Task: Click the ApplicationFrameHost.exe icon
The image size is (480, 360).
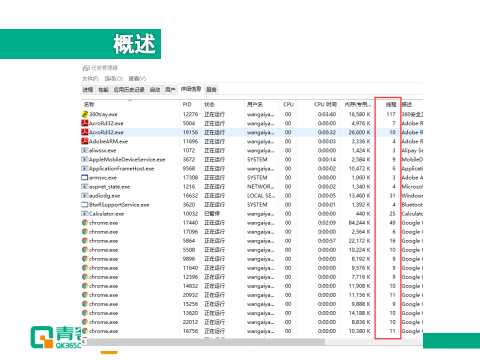Action: (85, 168)
